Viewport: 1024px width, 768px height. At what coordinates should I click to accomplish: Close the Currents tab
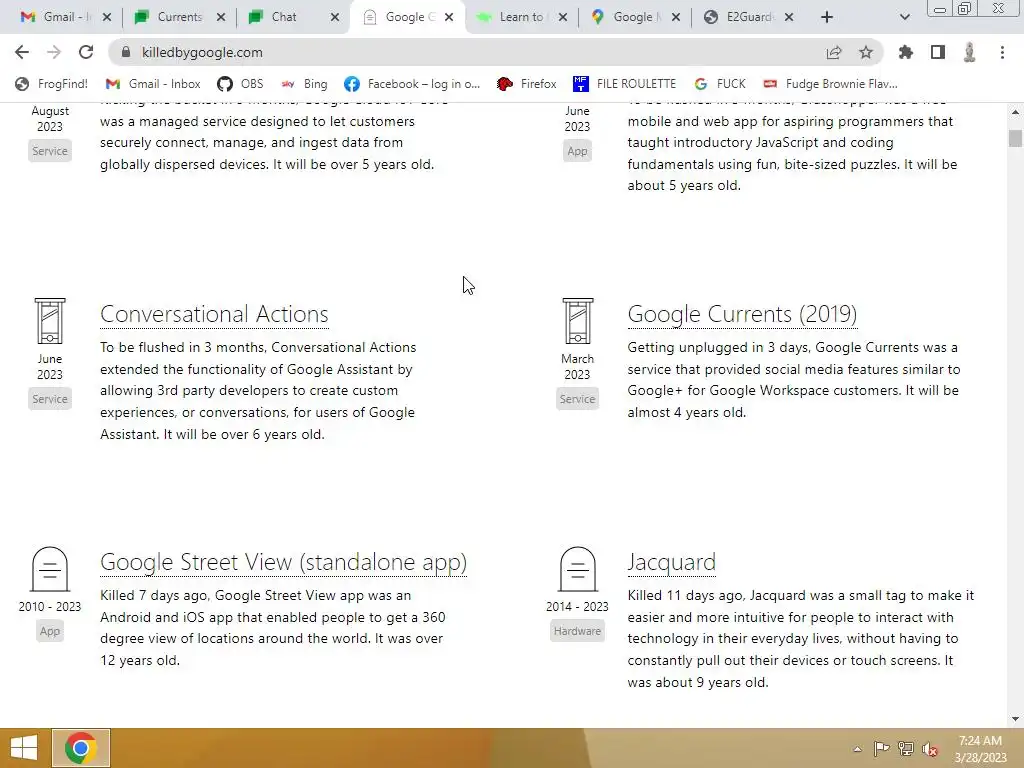pyautogui.click(x=221, y=17)
